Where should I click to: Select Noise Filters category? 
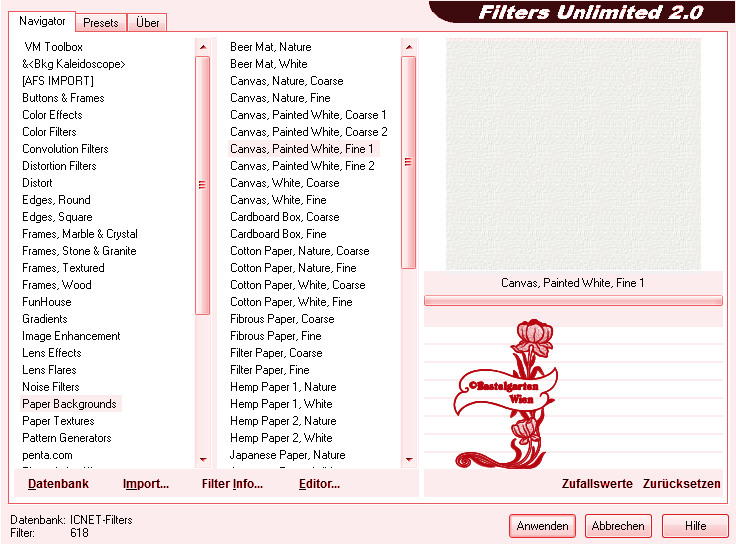coord(51,387)
